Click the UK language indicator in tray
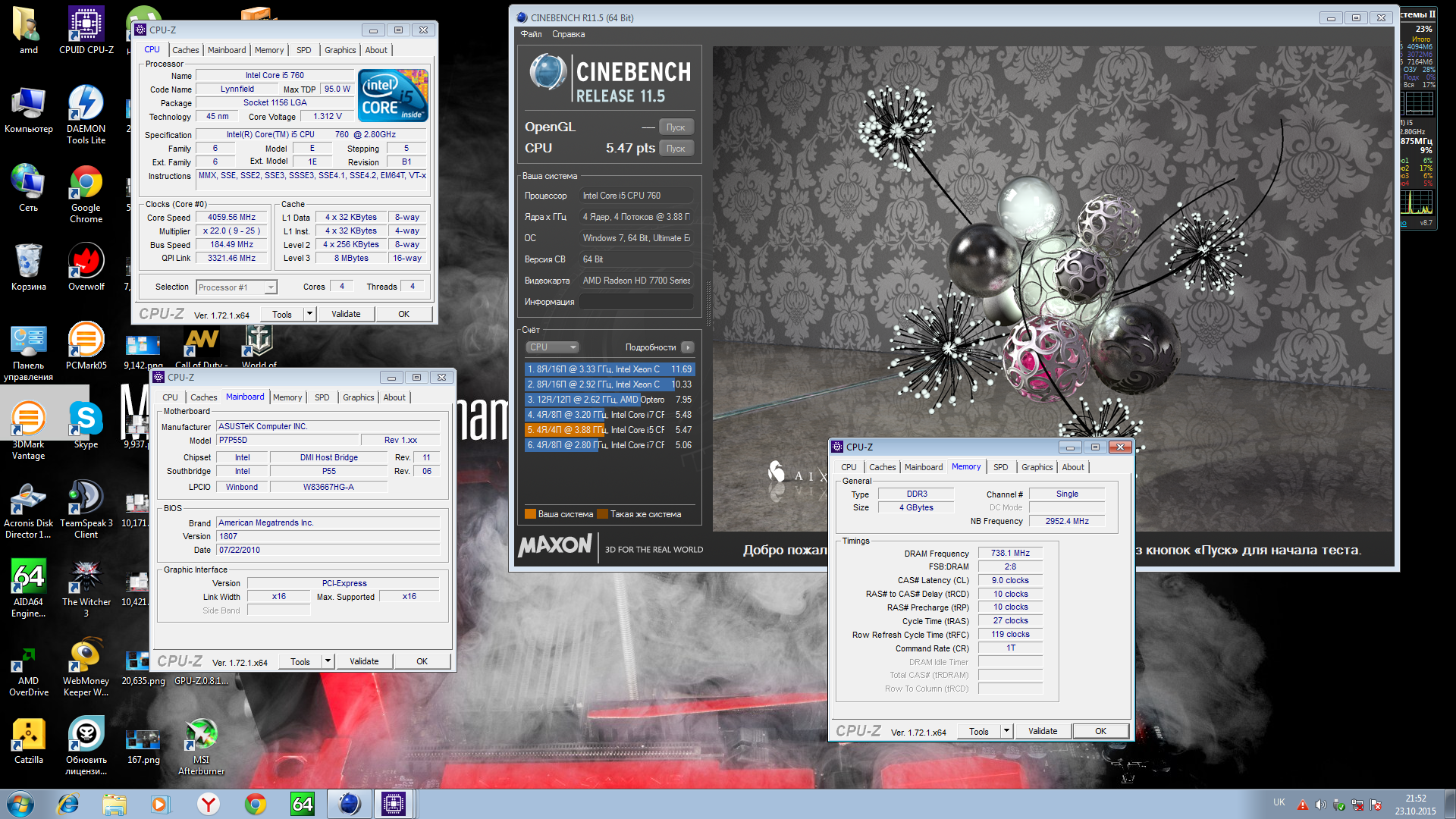This screenshot has width=1456, height=819. [x=1279, y=802]
